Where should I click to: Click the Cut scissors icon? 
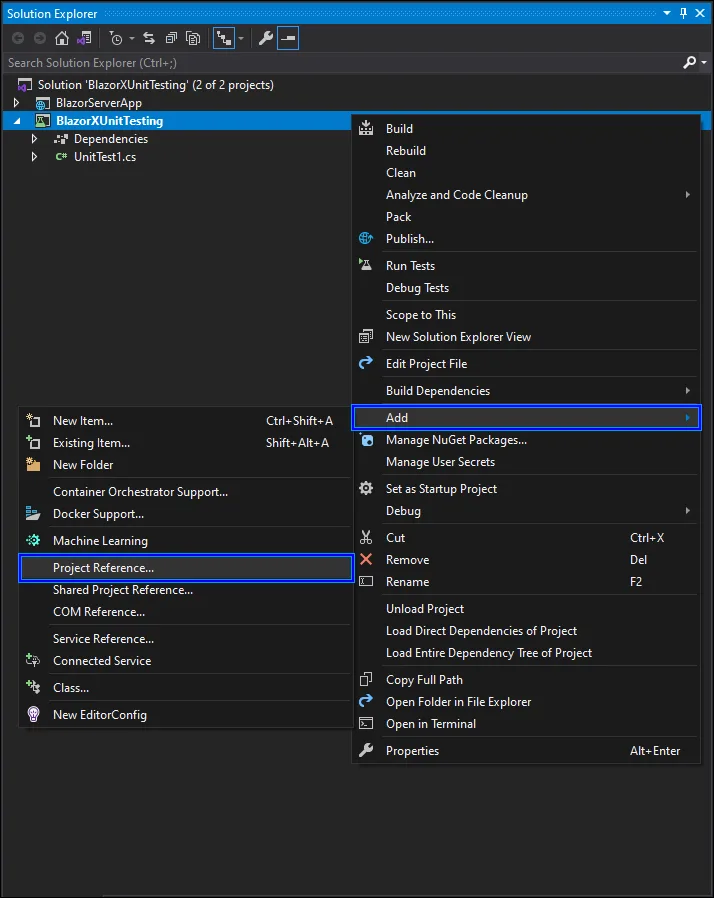click(x=367, y=537)
